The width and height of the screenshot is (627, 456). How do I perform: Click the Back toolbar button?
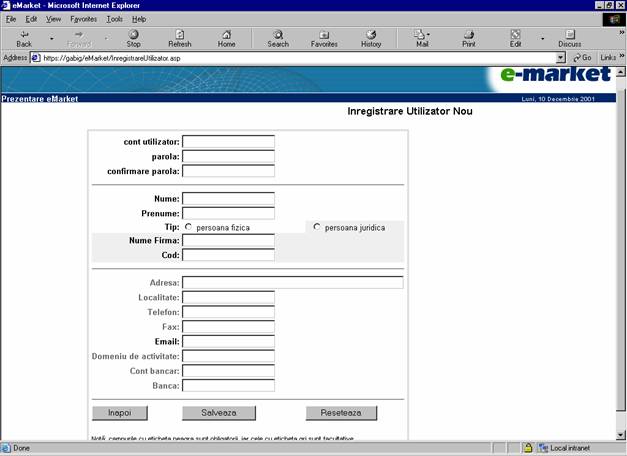[24, 38]
